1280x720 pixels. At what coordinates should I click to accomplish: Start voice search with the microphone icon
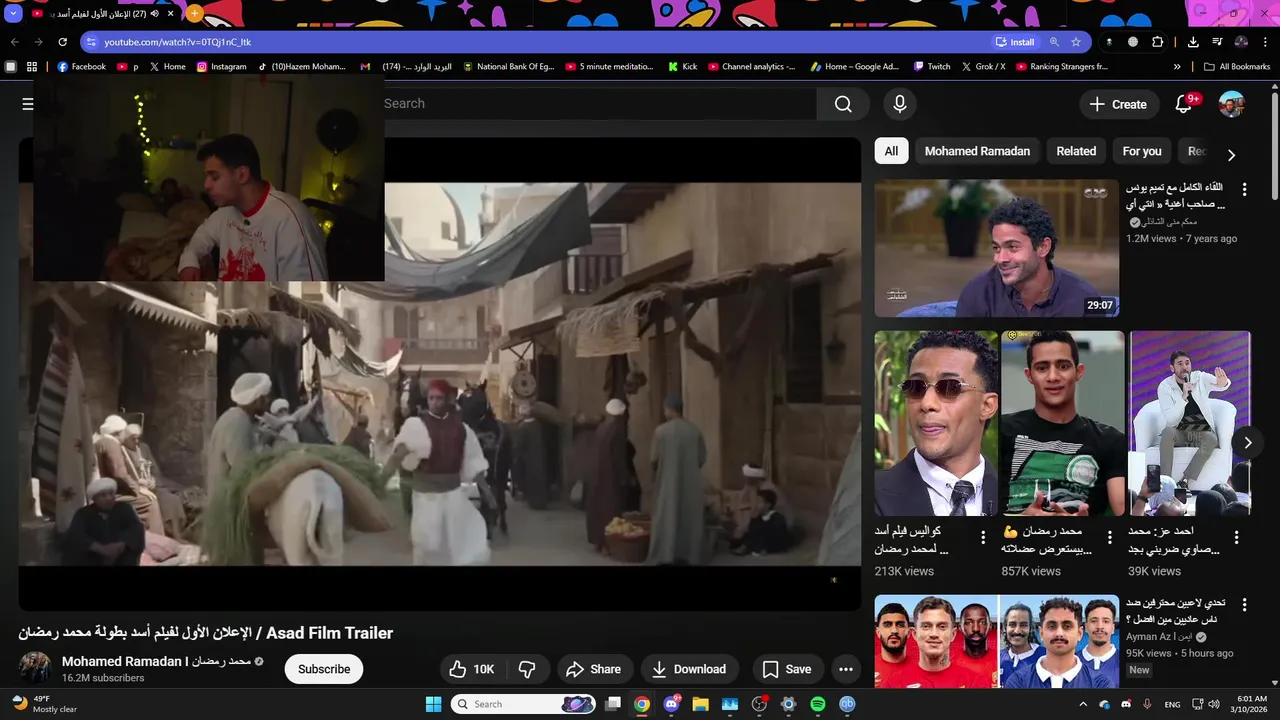click(x=899, y=104)
